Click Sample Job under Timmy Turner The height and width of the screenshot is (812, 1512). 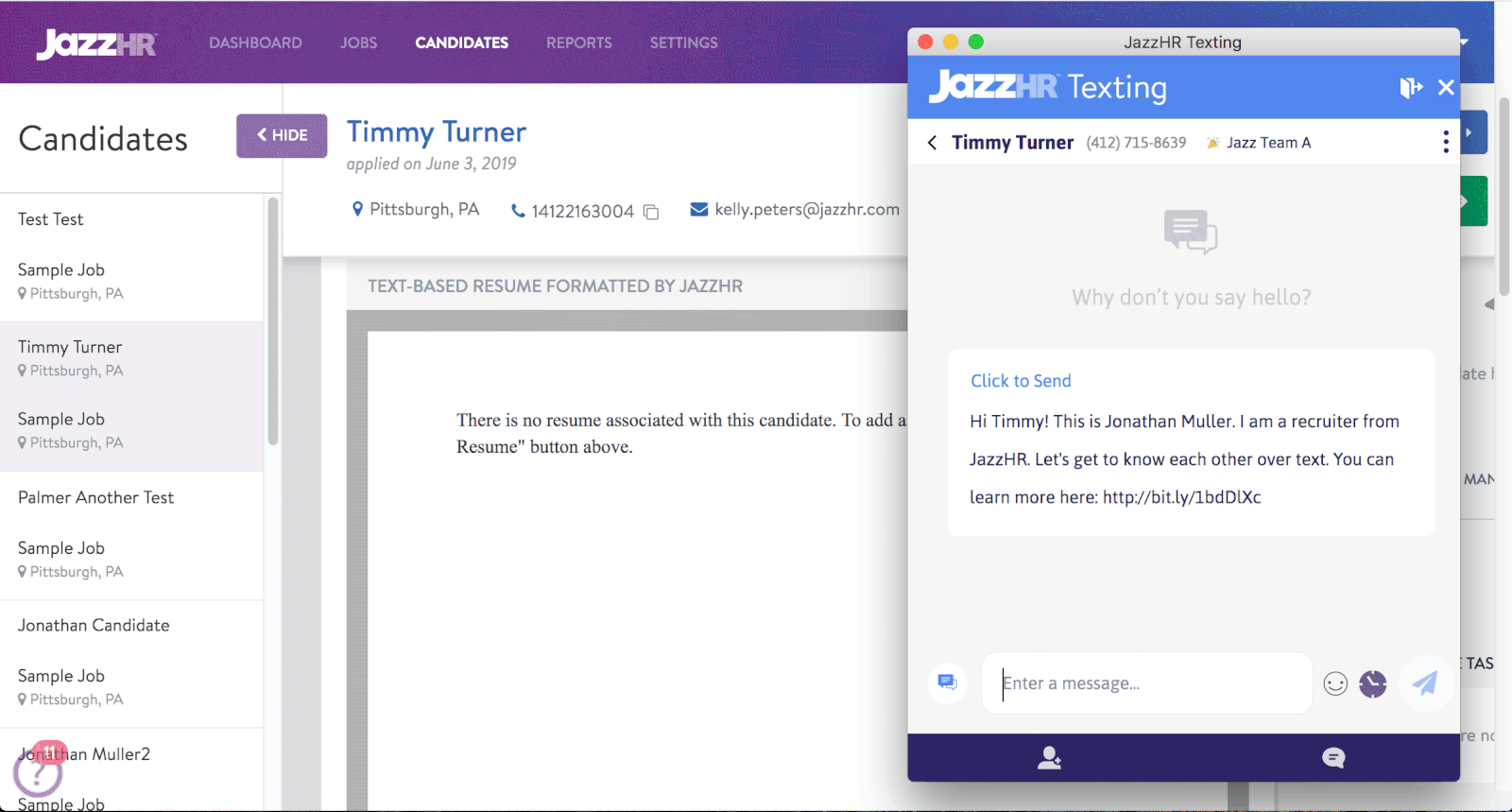(x=61, y=419)
